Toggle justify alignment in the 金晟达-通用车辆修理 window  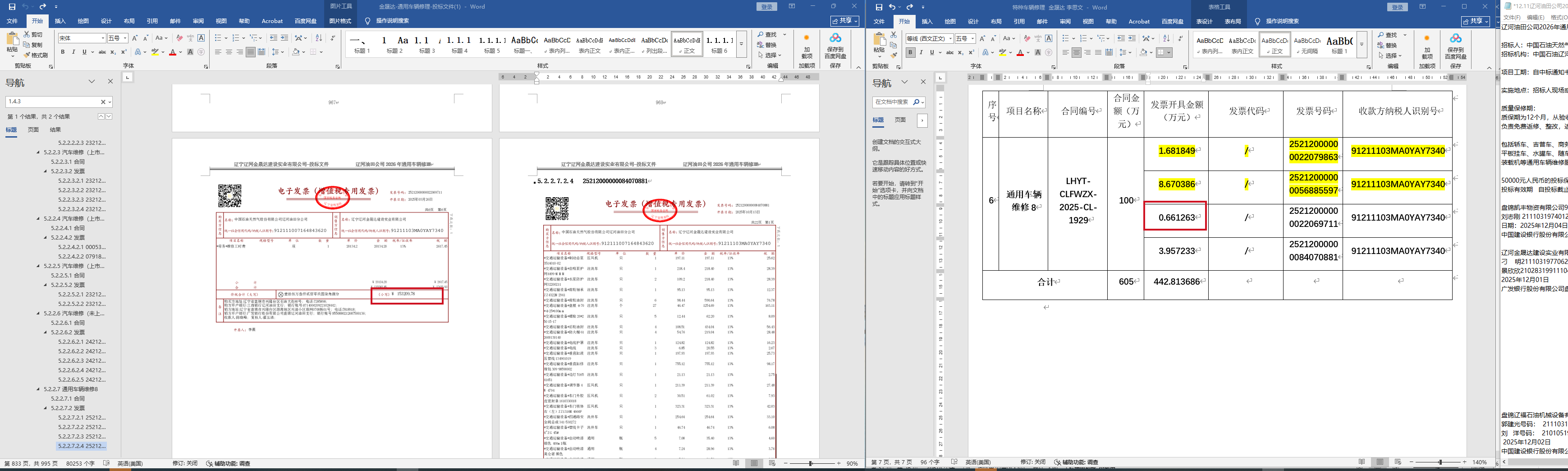point(251,52)
